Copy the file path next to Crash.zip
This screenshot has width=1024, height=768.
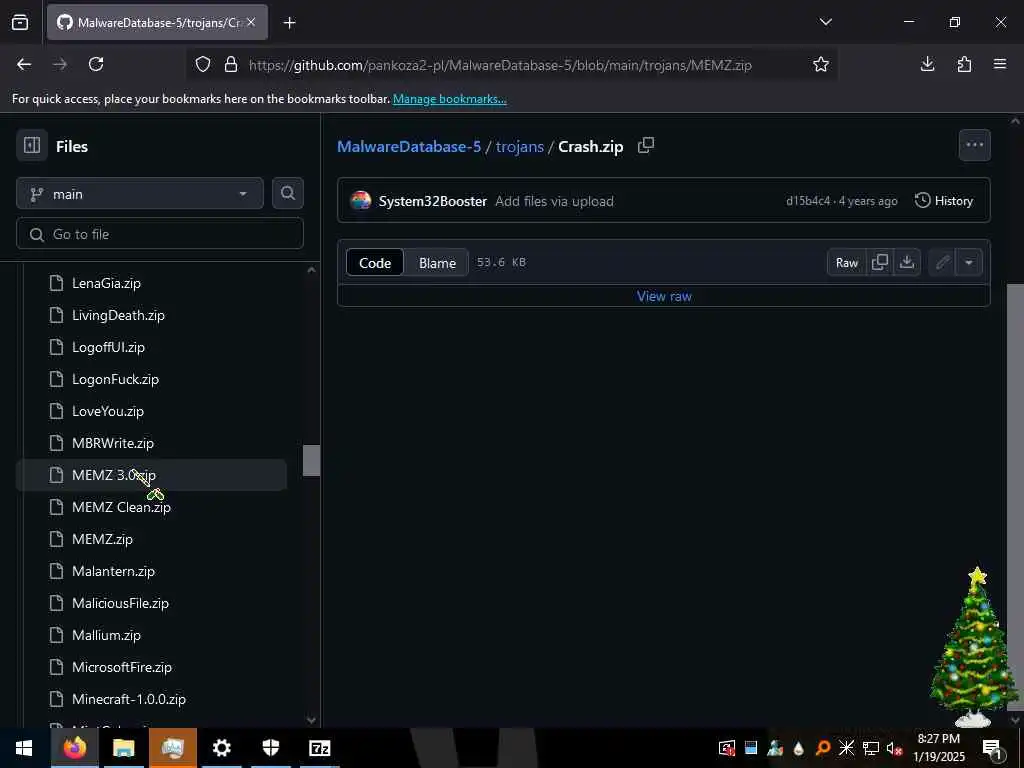pyautogui.click(x=646, y=146)
